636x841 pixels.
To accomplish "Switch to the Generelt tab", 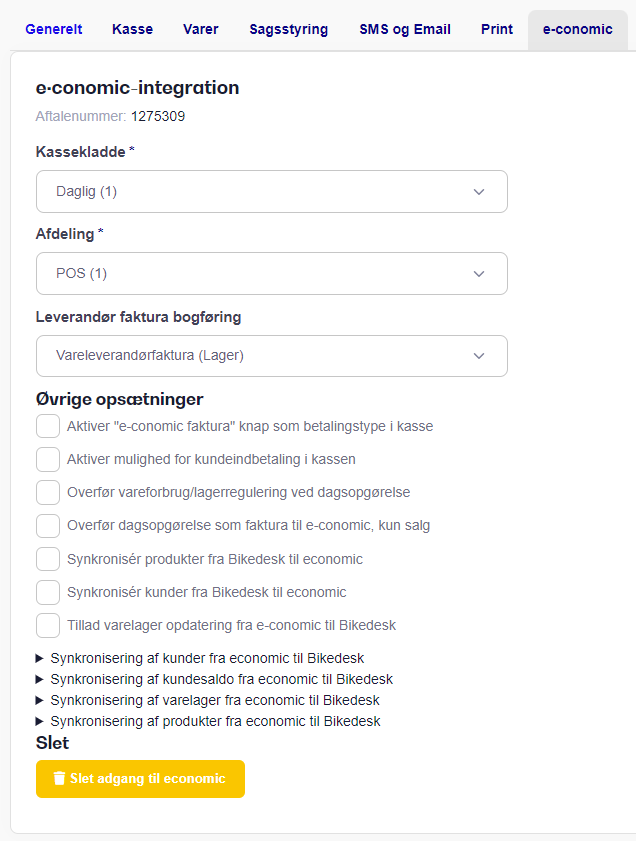I will (x=54, y=29).
